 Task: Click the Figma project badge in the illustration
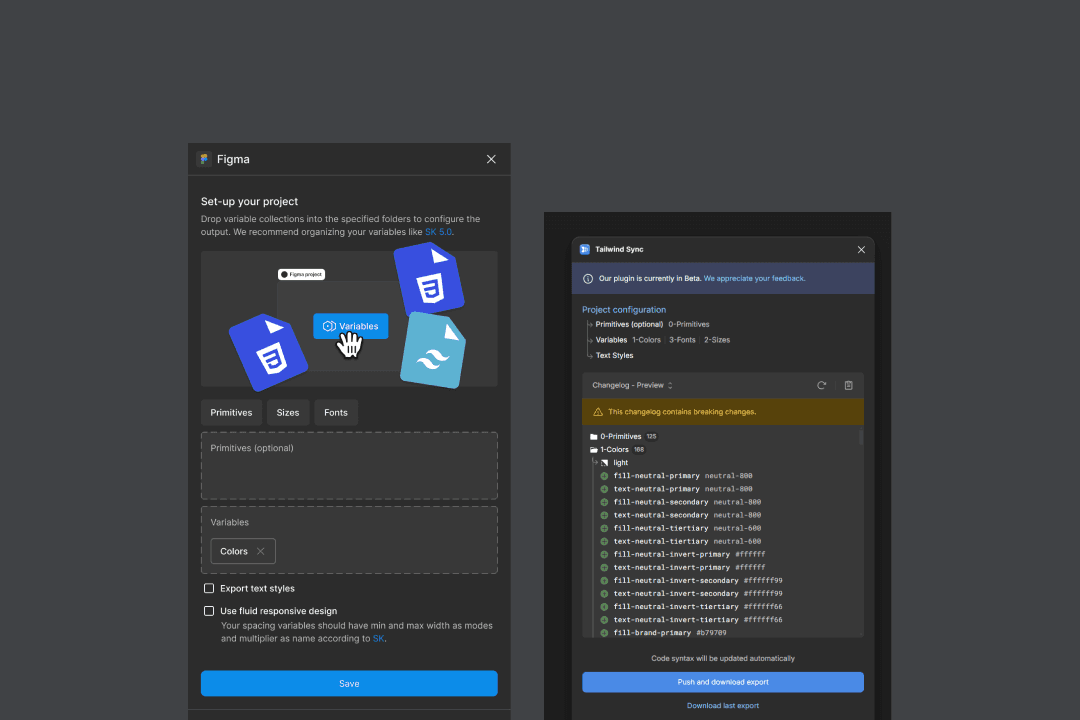[301, 274]
